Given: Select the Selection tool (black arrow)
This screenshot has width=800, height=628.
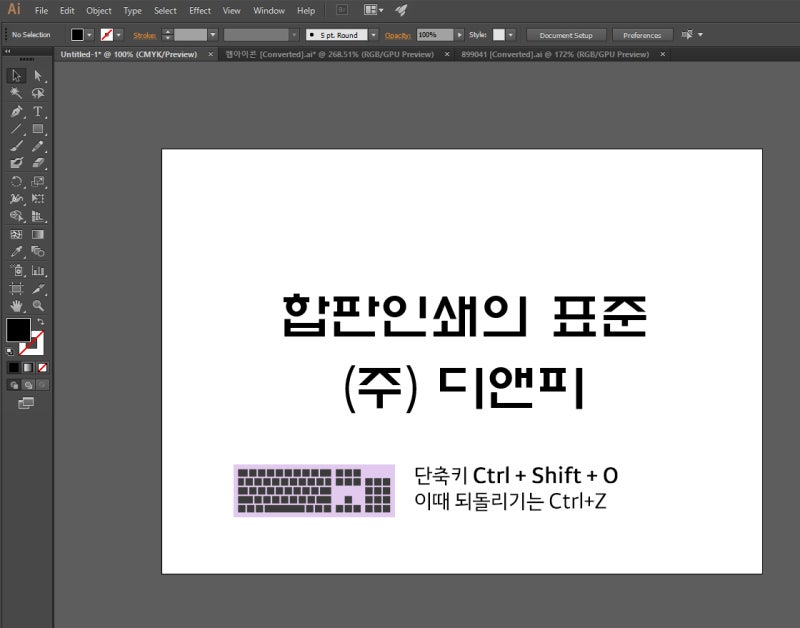Looking at the screenshot, I should (16, 76).
